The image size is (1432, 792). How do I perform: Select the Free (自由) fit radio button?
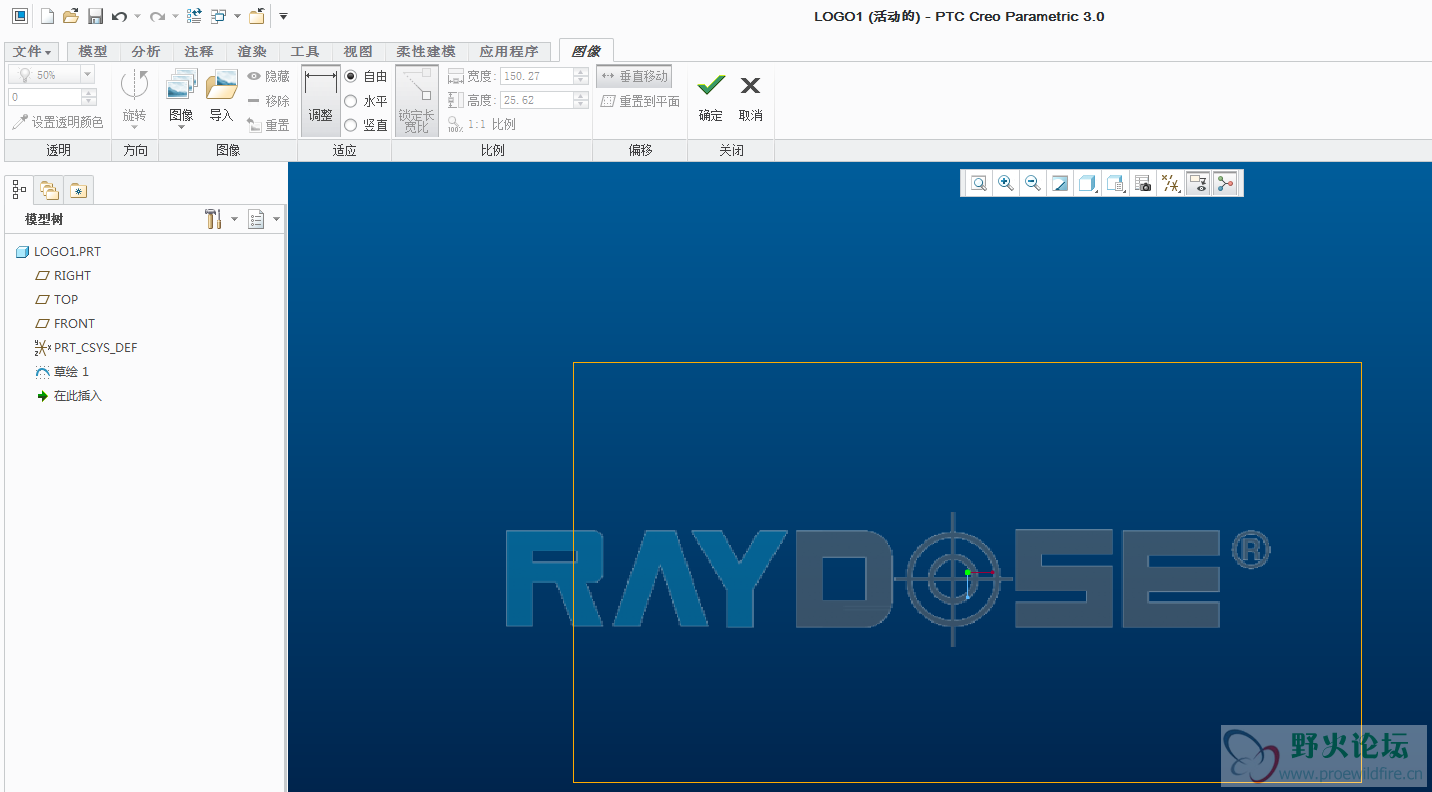pos(350,76)
